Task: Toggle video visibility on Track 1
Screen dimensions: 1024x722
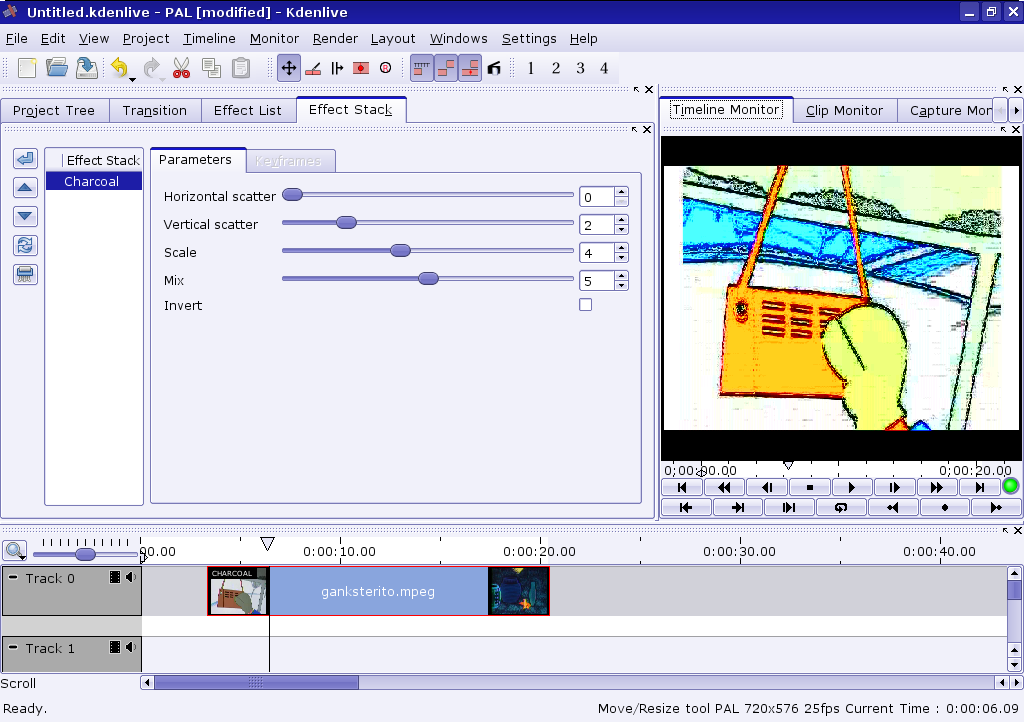Action: (115, 648)
